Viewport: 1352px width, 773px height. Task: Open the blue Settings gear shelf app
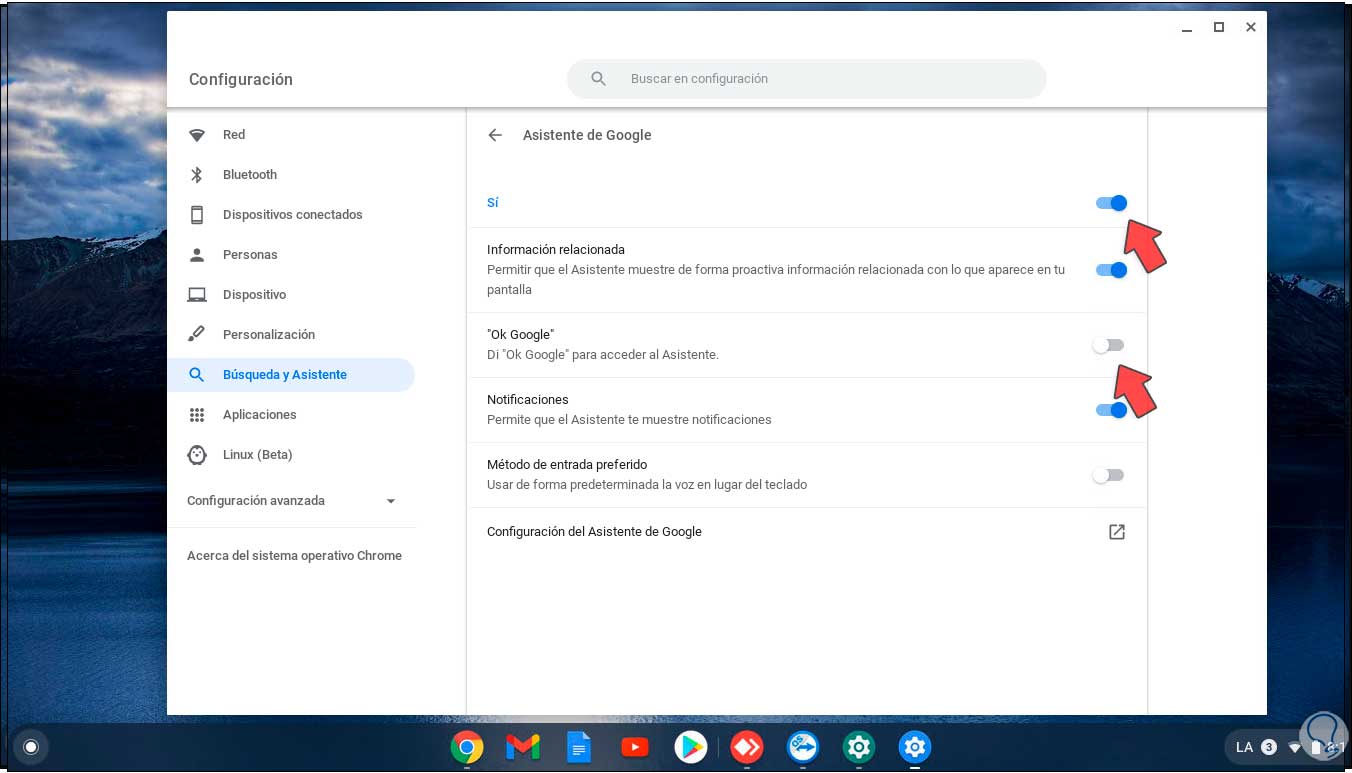pyautogui.click(x=915, y=747)
